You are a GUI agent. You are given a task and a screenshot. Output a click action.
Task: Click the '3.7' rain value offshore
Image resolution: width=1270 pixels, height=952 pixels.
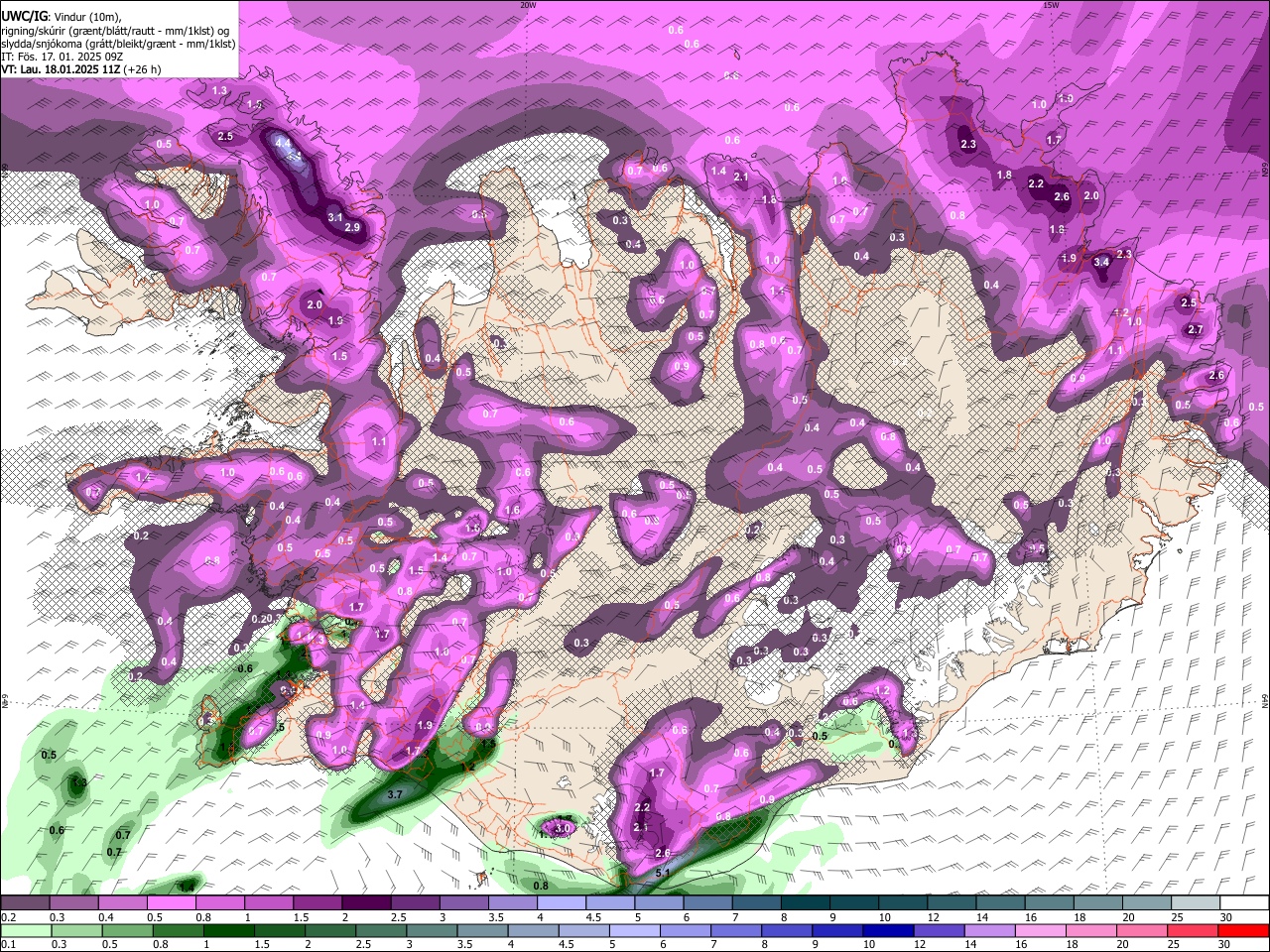(395, 794)
